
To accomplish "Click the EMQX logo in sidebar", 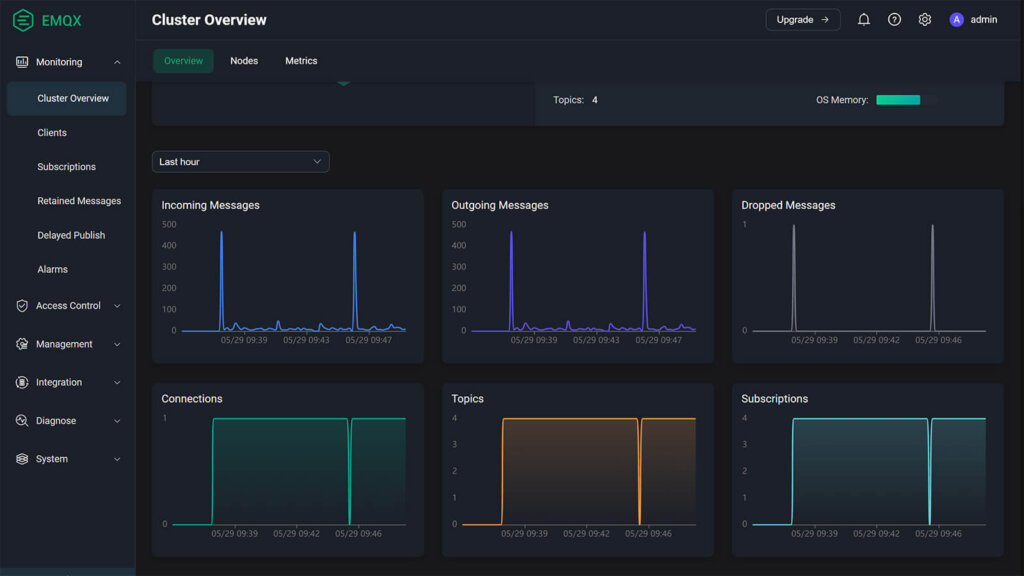I will point(44,19).
